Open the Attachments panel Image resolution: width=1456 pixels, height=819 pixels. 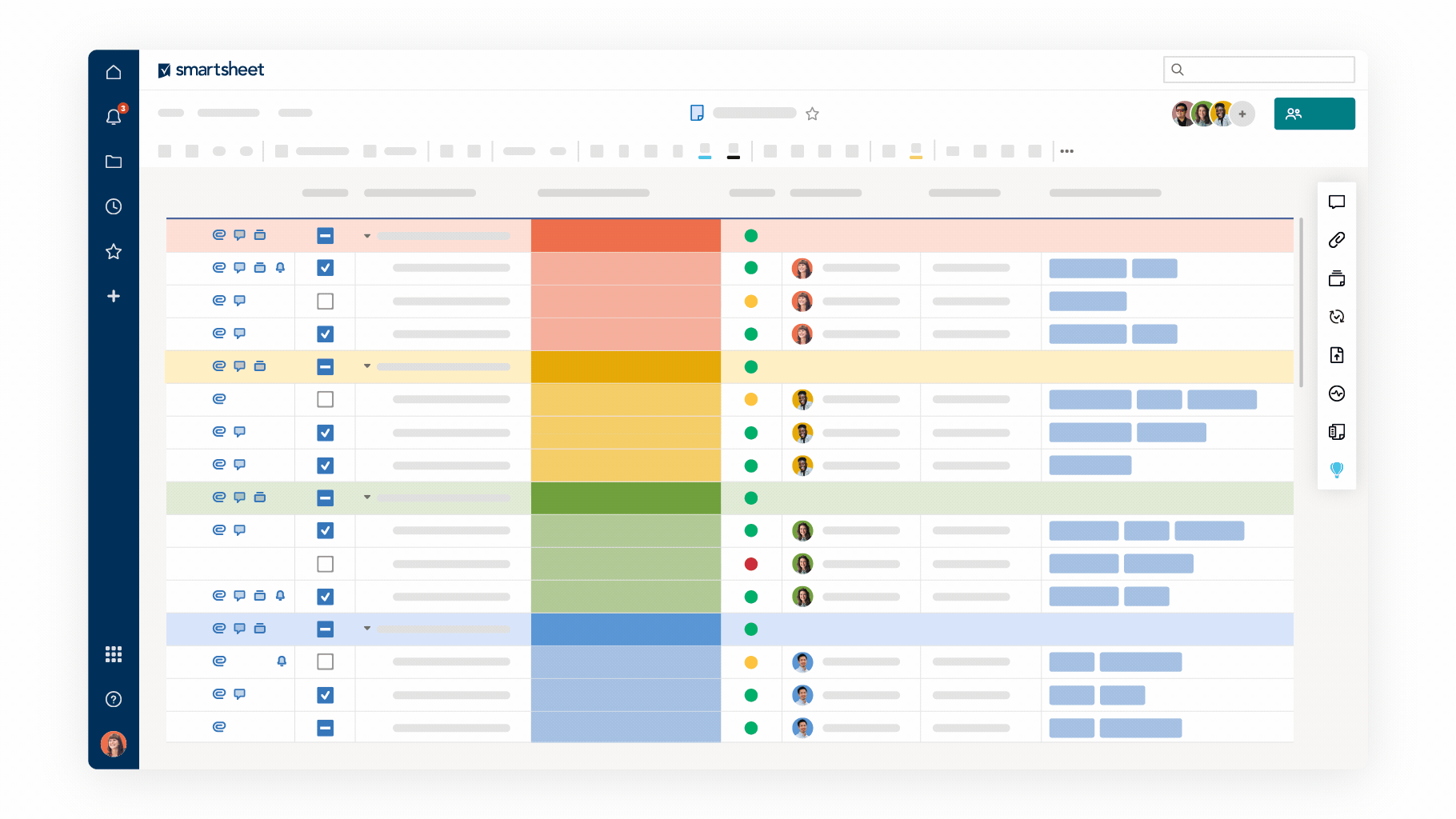[1337, 239]
